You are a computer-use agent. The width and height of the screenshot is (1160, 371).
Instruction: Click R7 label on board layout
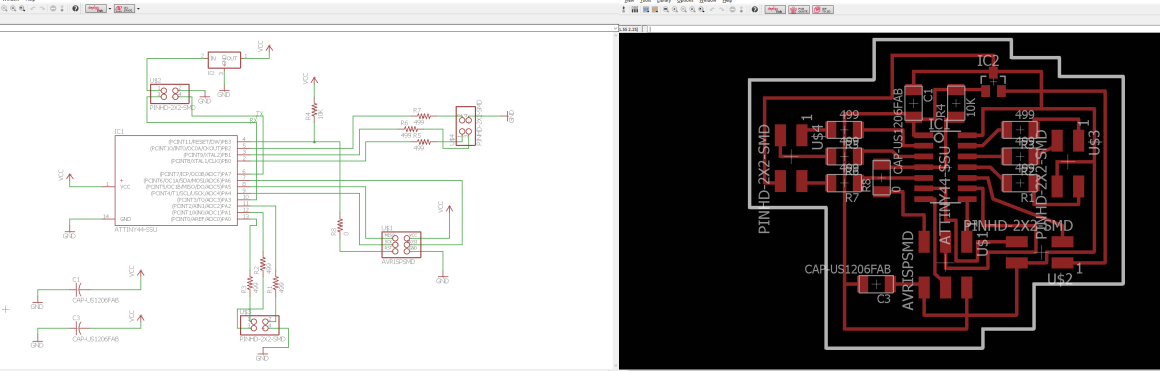tap(851, 198)
